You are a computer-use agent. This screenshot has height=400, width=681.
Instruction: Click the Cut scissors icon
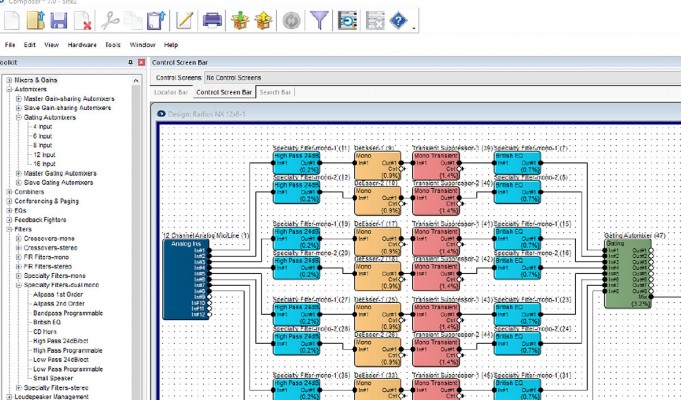click(x=110, y=20)
